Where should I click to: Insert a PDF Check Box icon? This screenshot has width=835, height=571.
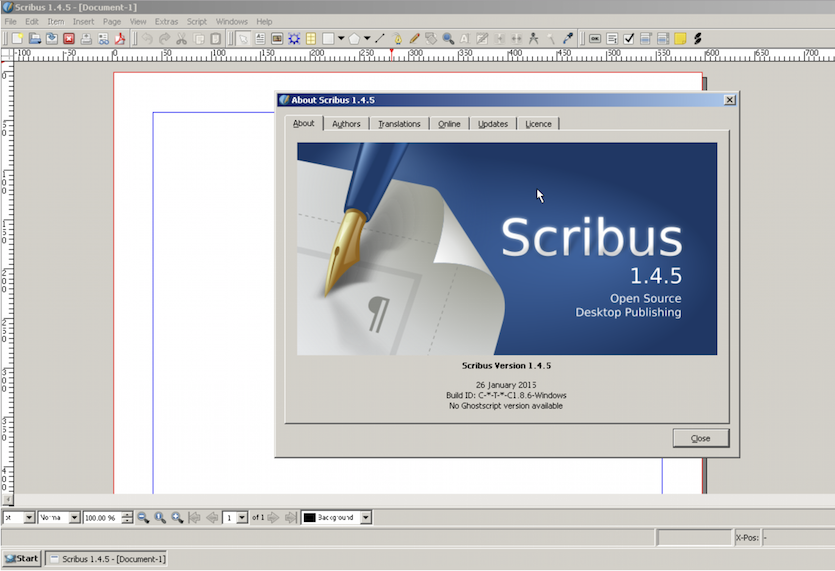pyautogui.click(x=629, y=38)
